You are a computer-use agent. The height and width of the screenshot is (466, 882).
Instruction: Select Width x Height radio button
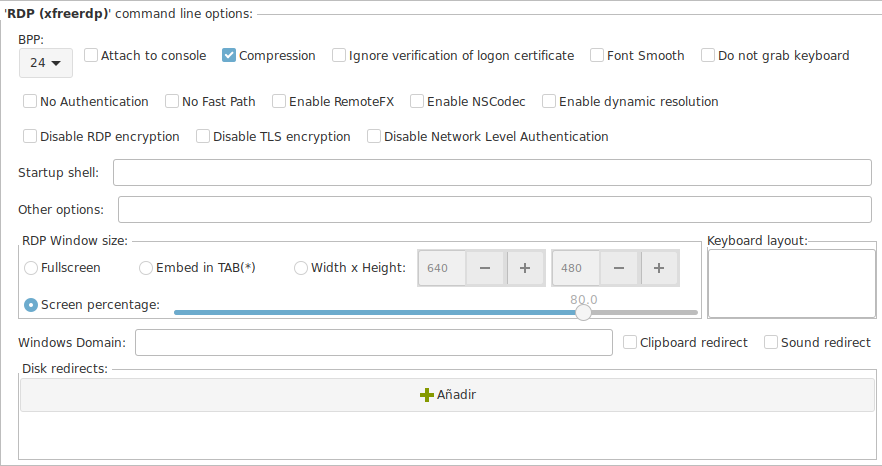click(x=301, y=268)
